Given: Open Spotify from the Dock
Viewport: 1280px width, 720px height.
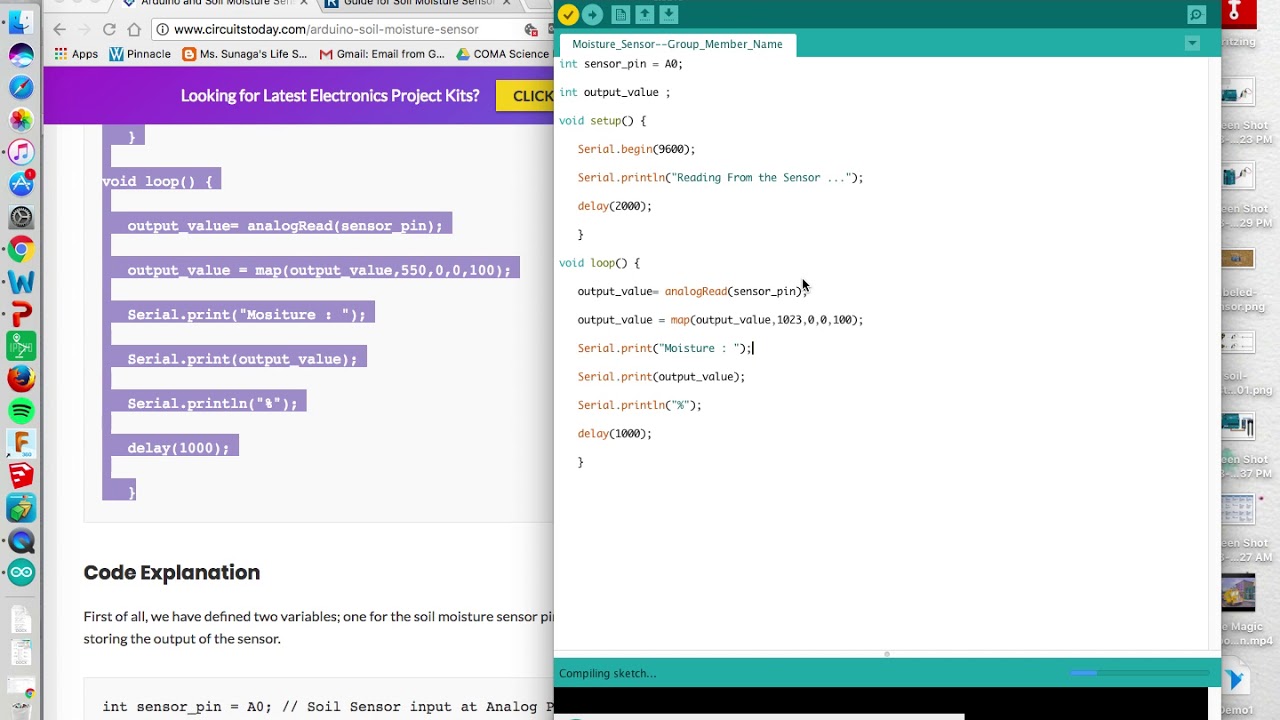Looking at the screenshot, I should [21, 410].
